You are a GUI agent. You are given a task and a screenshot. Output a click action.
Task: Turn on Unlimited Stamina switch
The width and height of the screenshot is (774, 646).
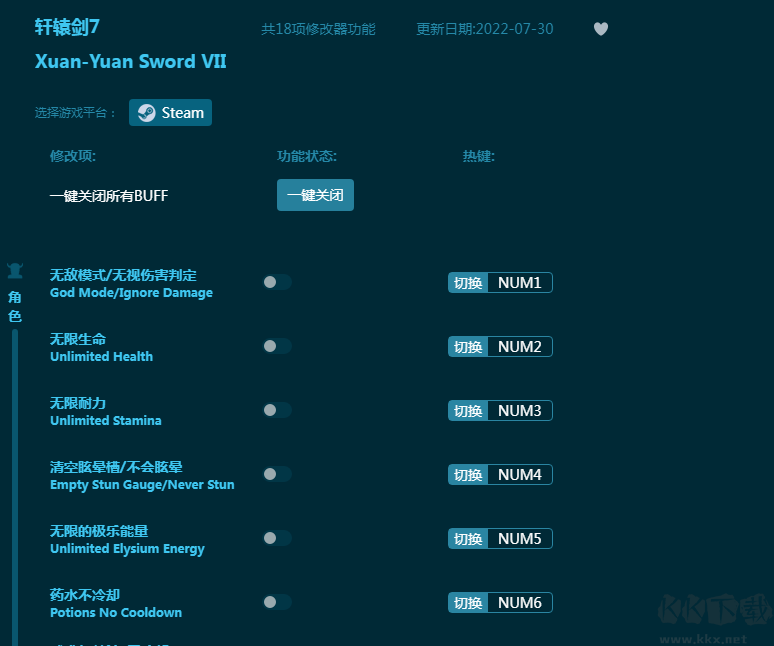[277, 410]
